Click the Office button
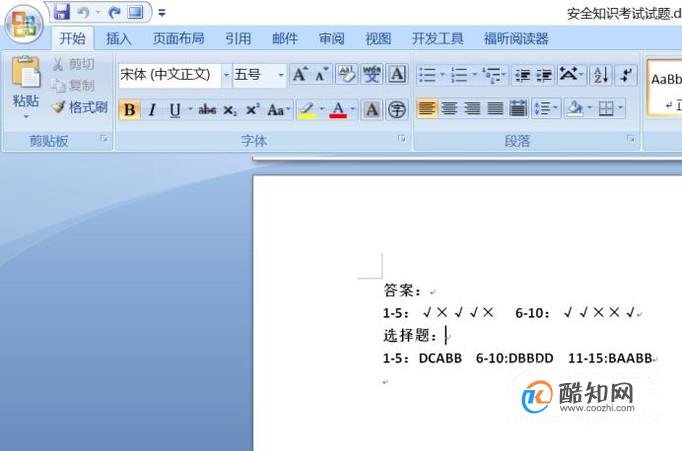This screenshot has width=682, height=451. point(24,24)
